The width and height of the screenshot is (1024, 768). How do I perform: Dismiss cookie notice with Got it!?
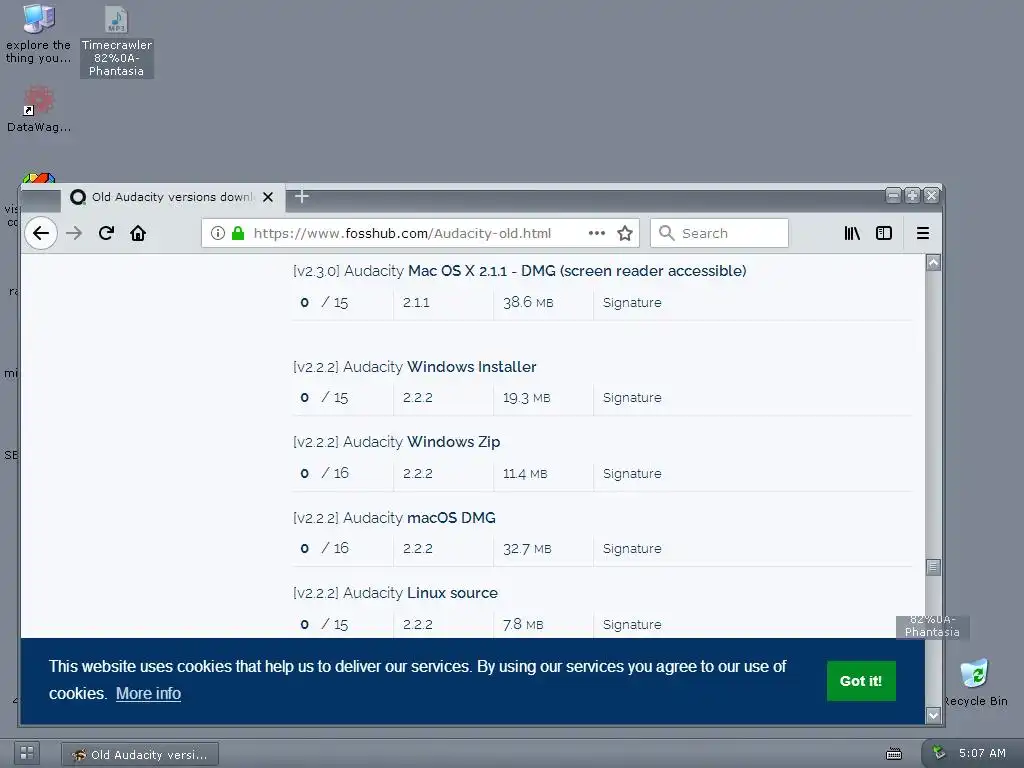click(861, 681)
